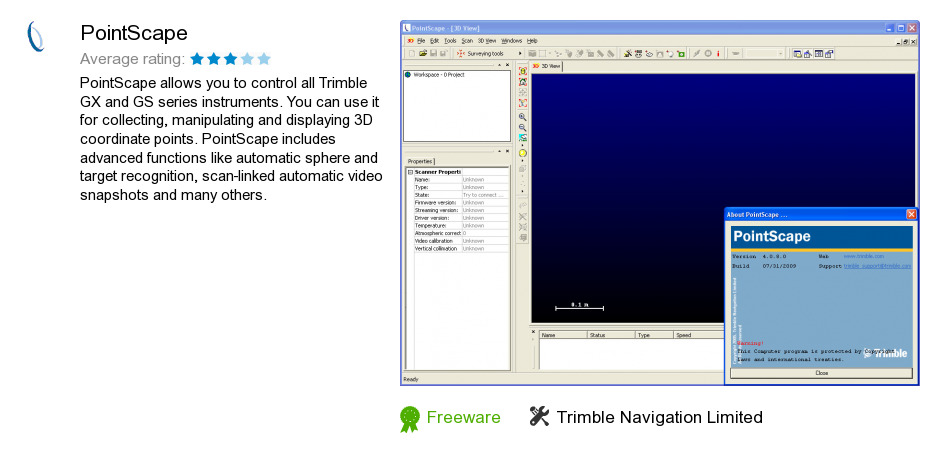Viewport: 940px width, 463px height.
Task: Select the Zoom Out magnifier tool
Action: (523, 128)
